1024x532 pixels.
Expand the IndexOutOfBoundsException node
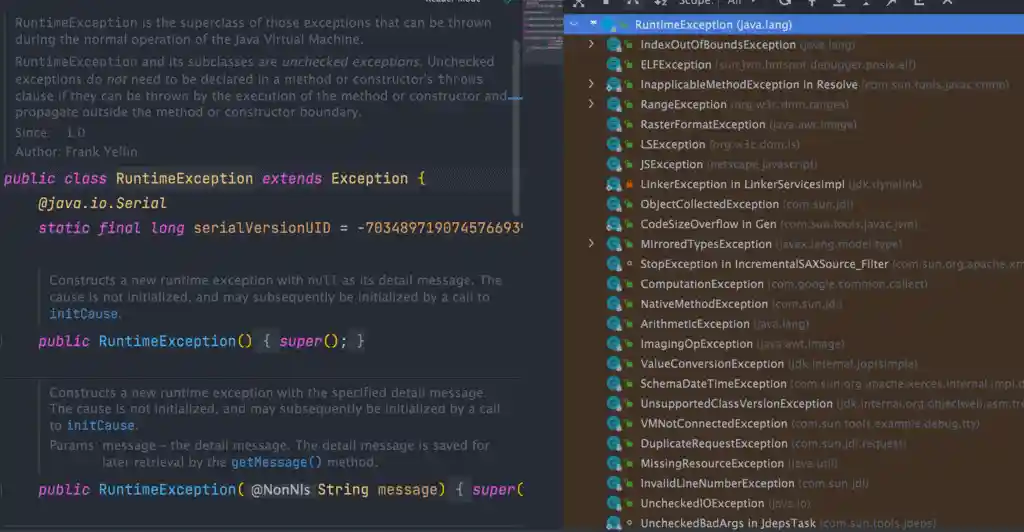click(591, 45)
